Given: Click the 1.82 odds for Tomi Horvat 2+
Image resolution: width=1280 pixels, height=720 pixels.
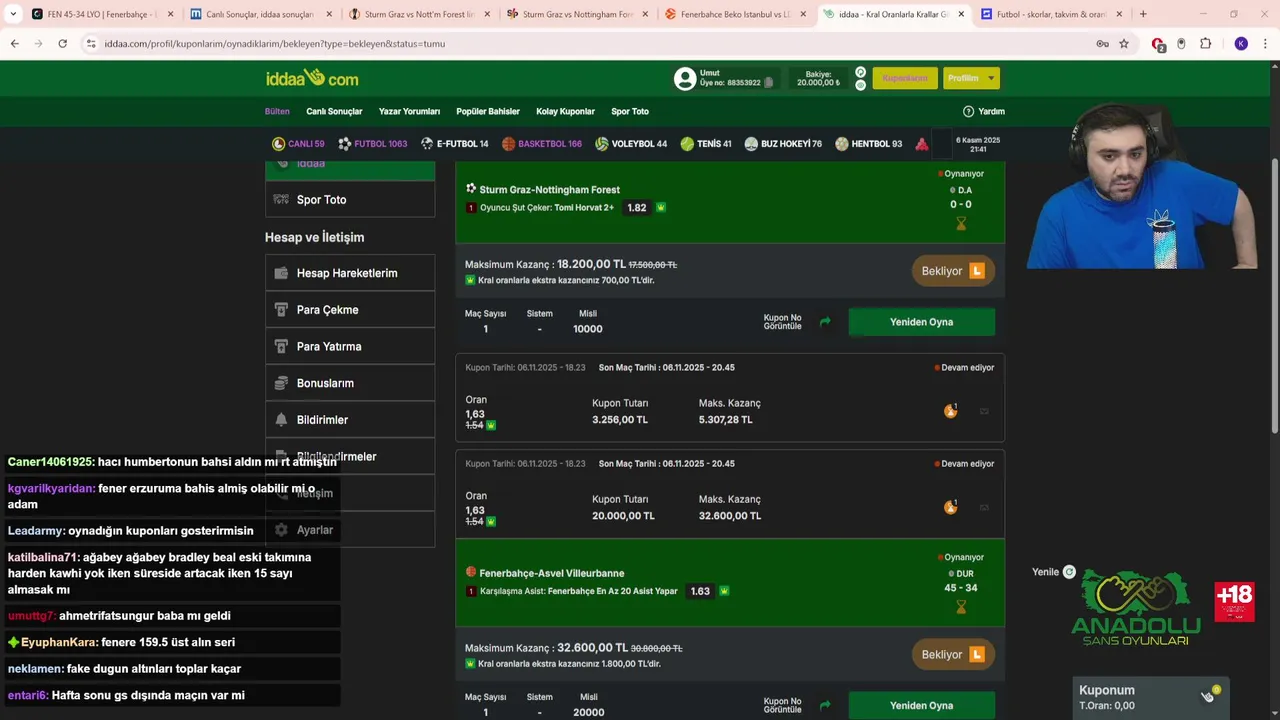Looking at the screenshot, I should pos(636,208).
